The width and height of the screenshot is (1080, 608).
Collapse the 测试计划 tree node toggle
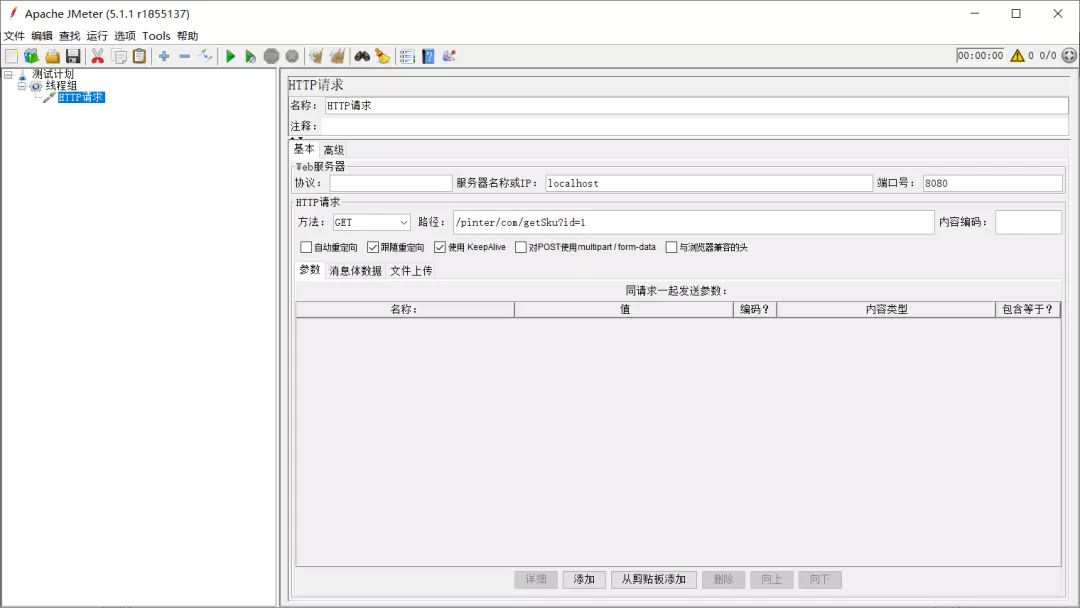(8, 74)
